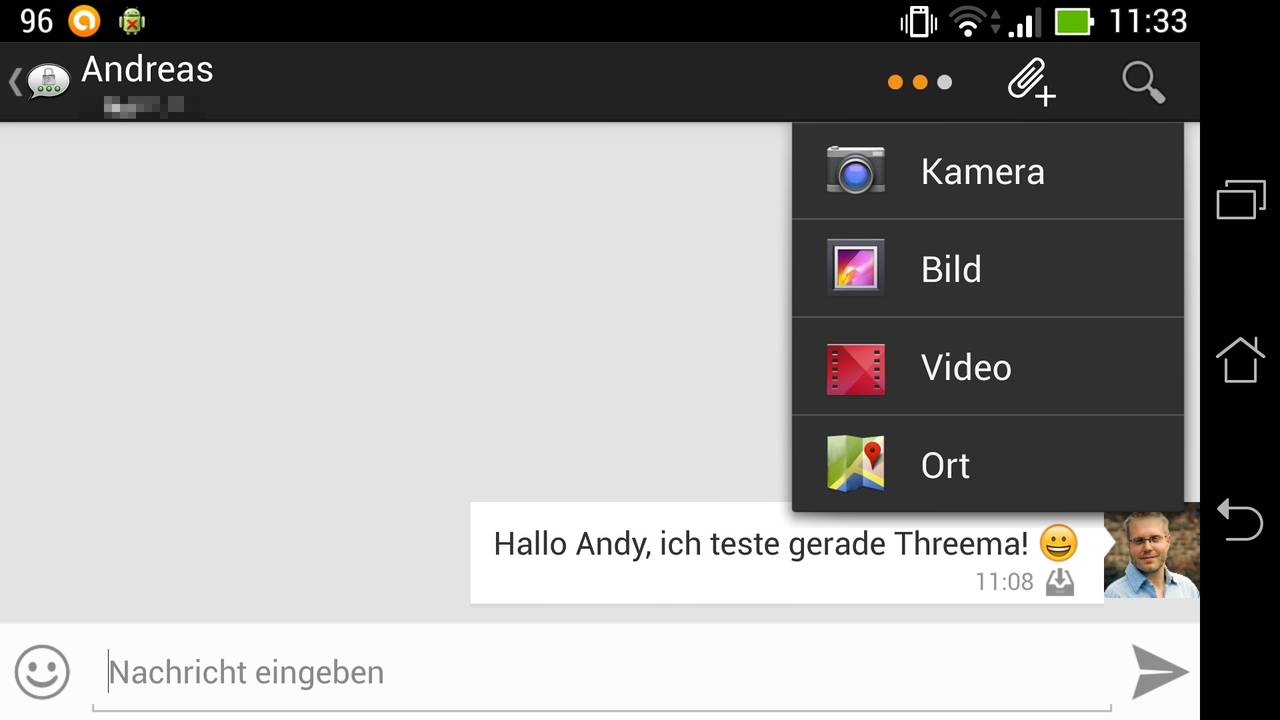Screen dimensions: 1280x720
Task: Tap the send message arrow icon
Action: 1160,671
